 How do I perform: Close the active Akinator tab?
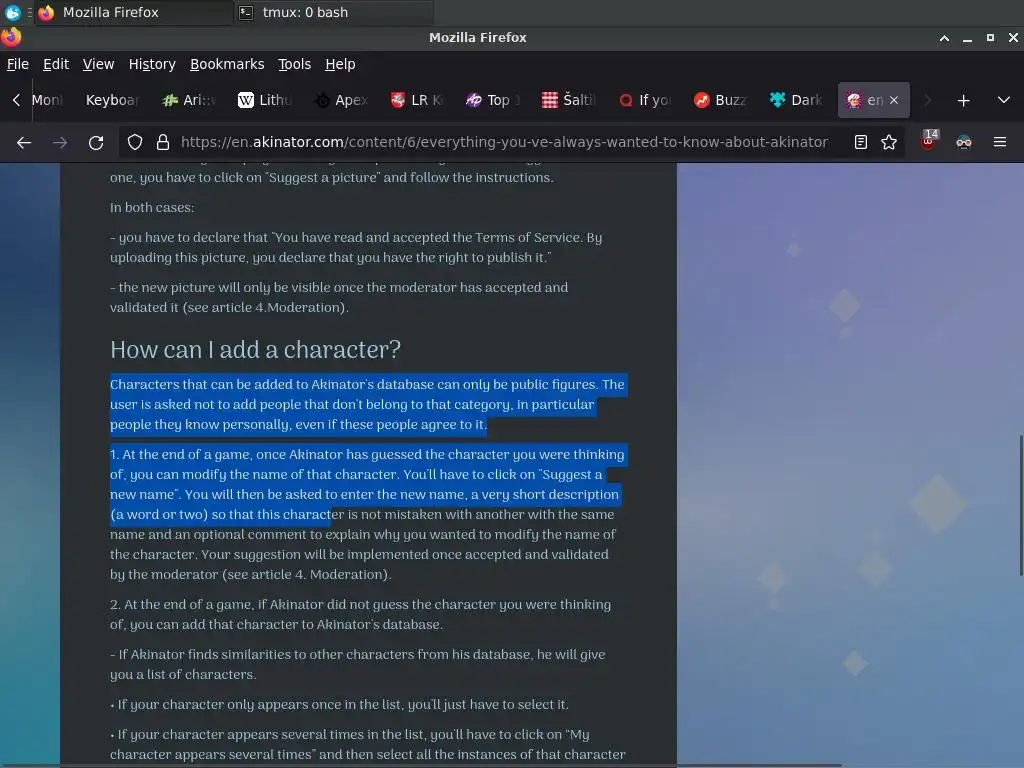(894, 101)
